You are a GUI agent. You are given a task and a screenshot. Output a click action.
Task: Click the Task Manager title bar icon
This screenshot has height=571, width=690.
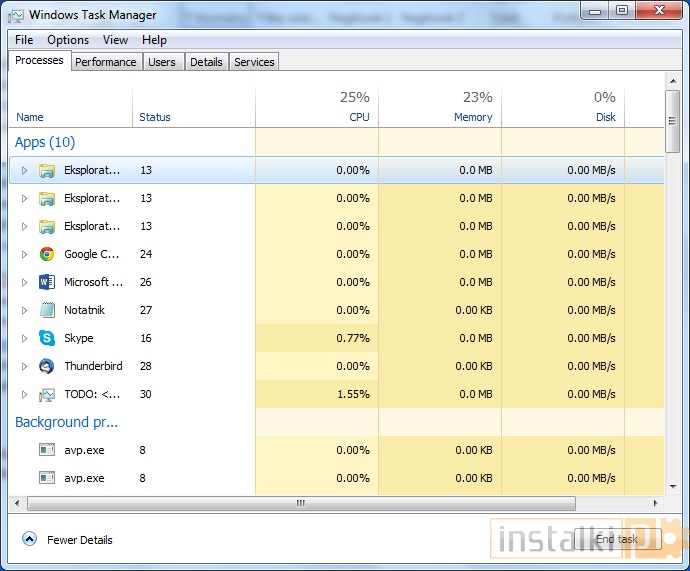(x=16, y=16)
